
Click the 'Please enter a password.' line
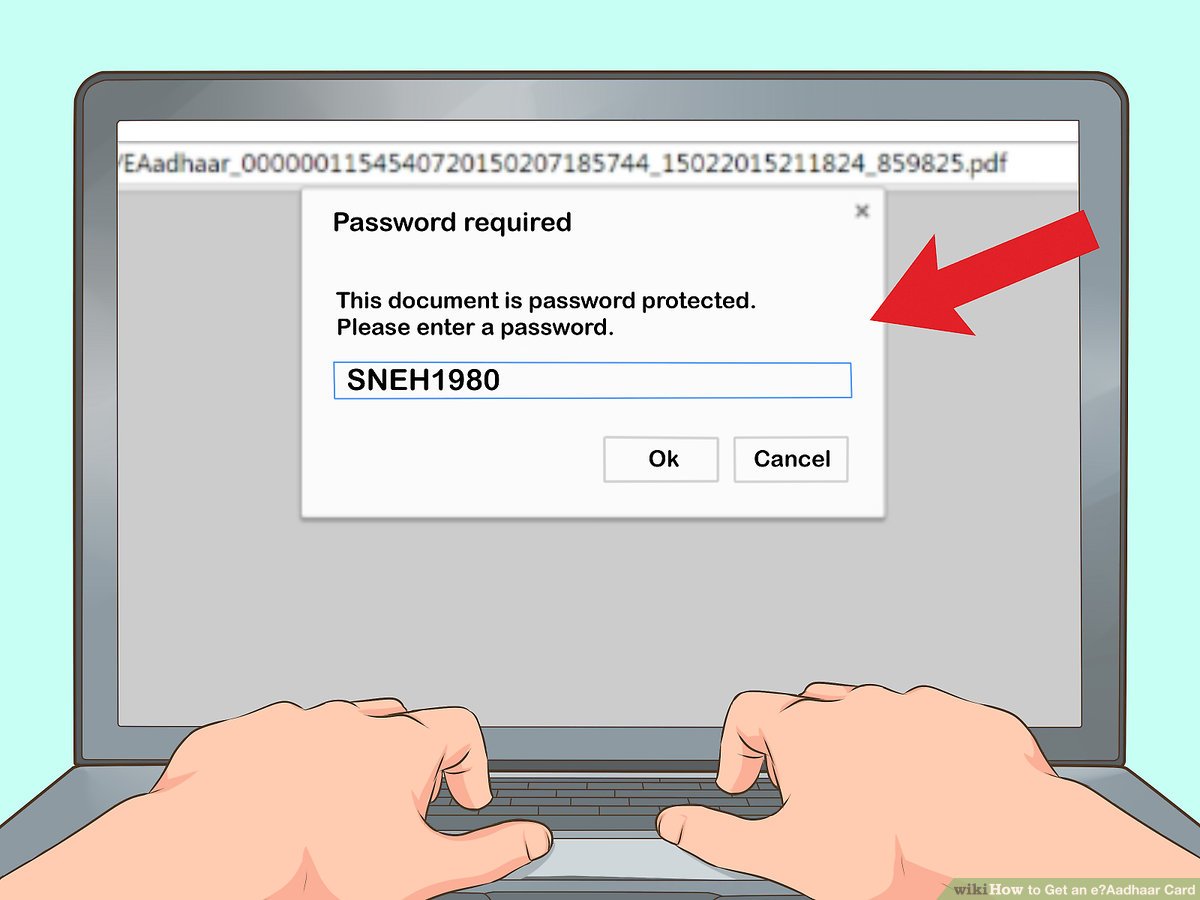point(475,327)
